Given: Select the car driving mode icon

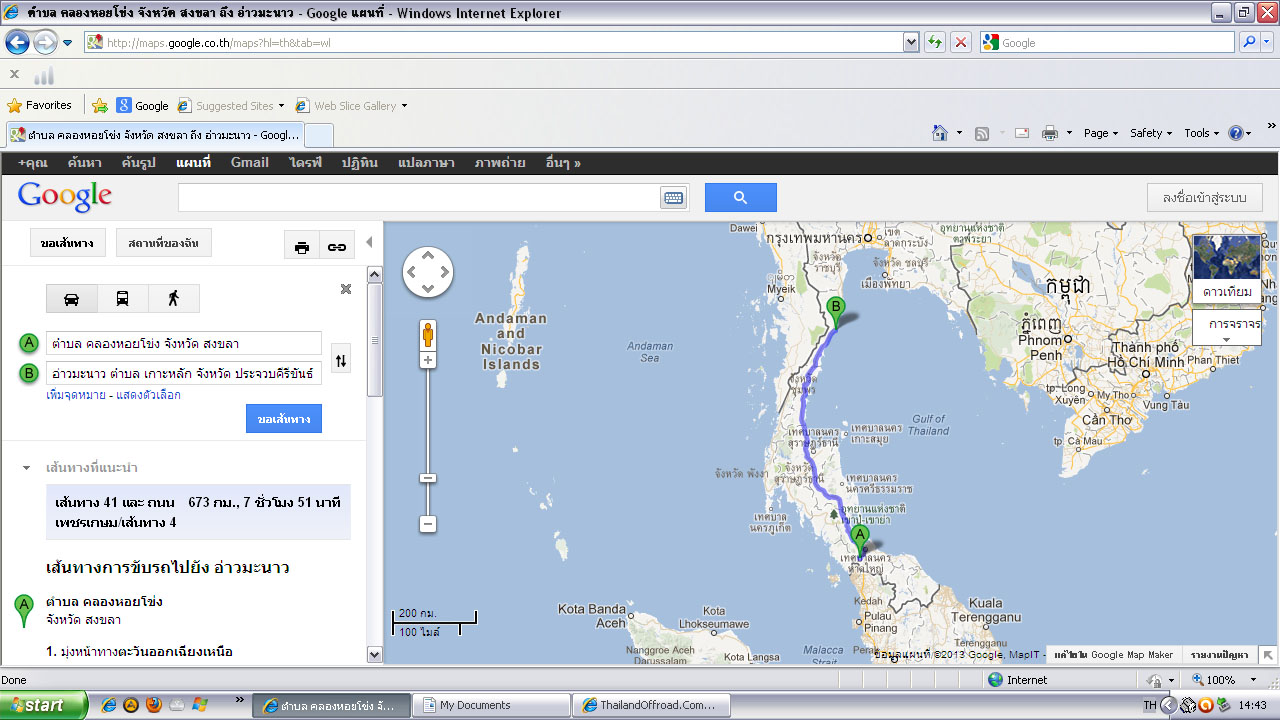Looking at the screenshot, I should pos(72,299).
